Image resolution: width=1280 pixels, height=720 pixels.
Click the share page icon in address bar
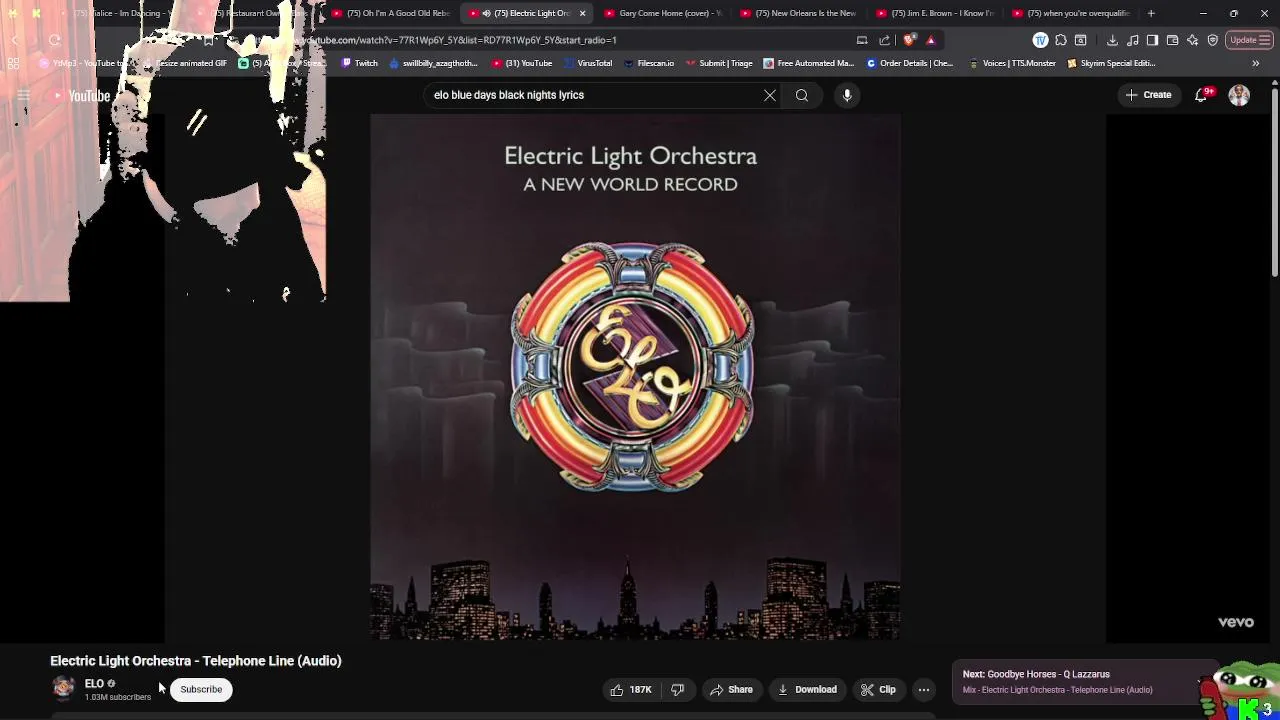(884, 40)
